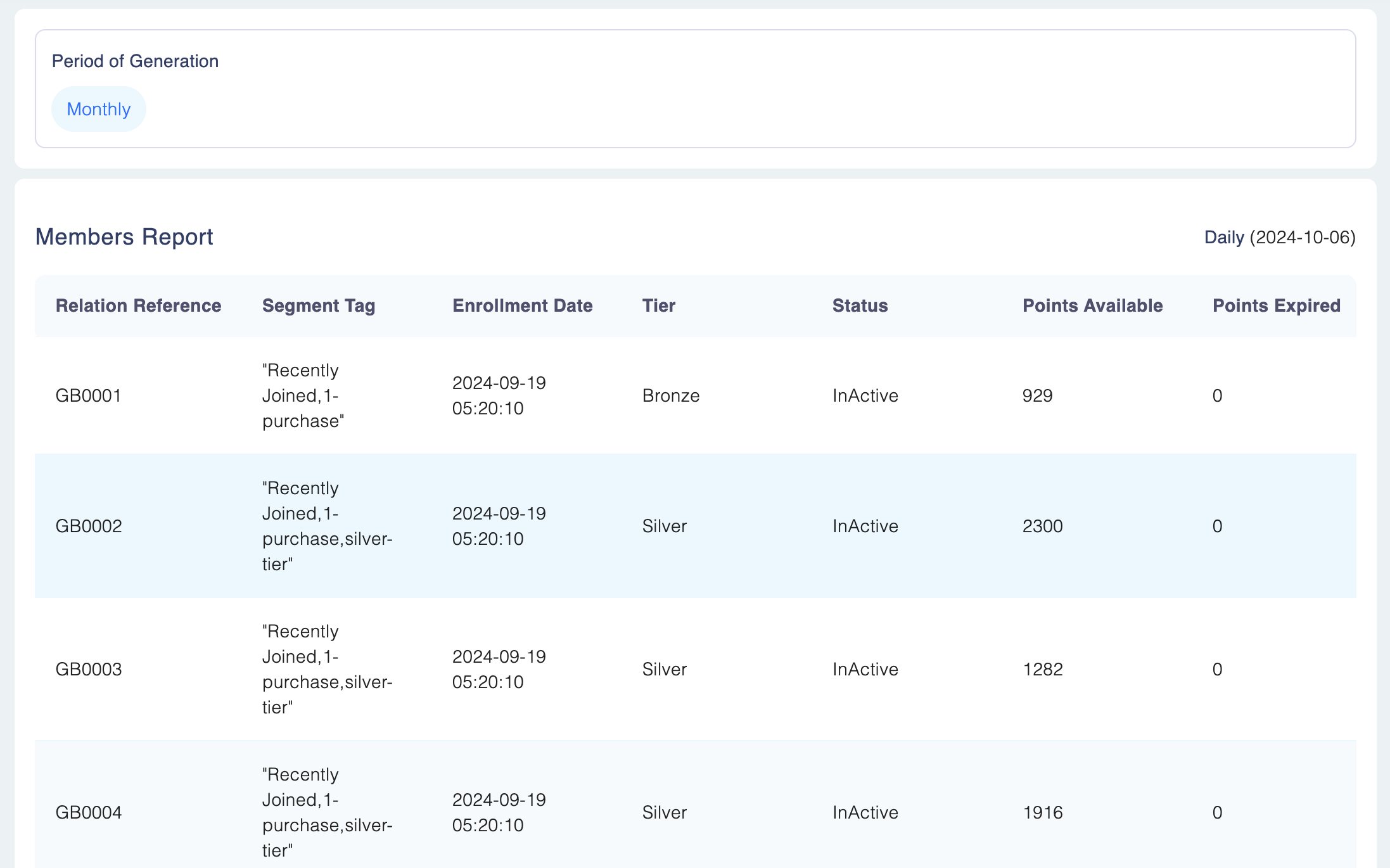Image resolution: width=1390 pixels, height=868 pixels.
Task: Click the Enrollment Date column header
Action: 522,305
